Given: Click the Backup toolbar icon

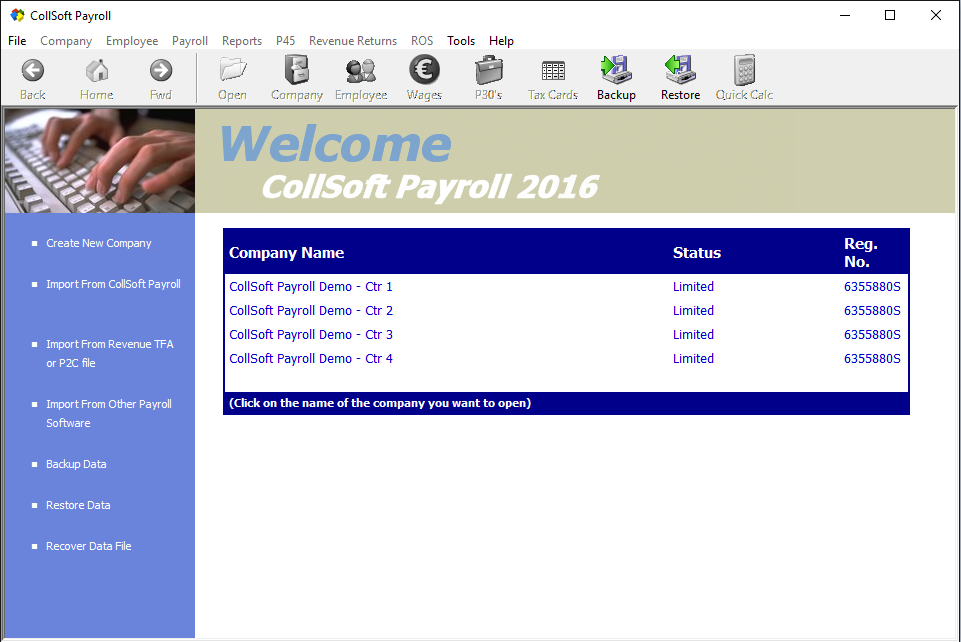Looking at the screenshot, I should pyautogui.click(x=616, y=71).
